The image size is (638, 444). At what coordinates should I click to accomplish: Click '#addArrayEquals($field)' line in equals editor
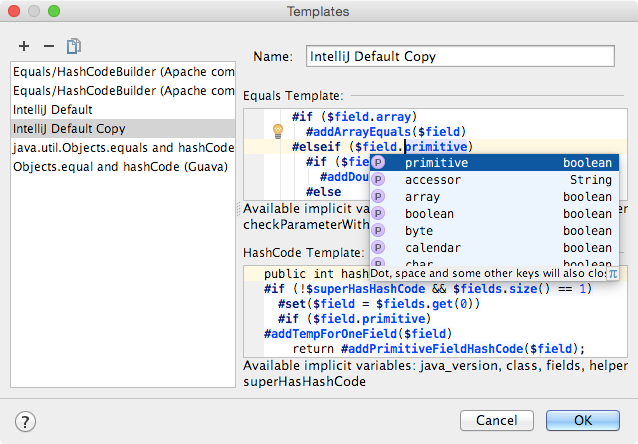tap(386, 132)
